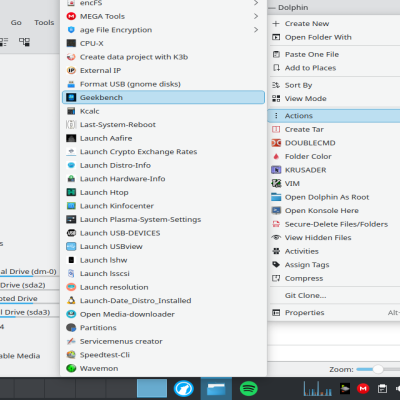The width and height of the screenshot is (400, 400).
Task: Open the Create New submenu
Action: [x=334, y=24]
